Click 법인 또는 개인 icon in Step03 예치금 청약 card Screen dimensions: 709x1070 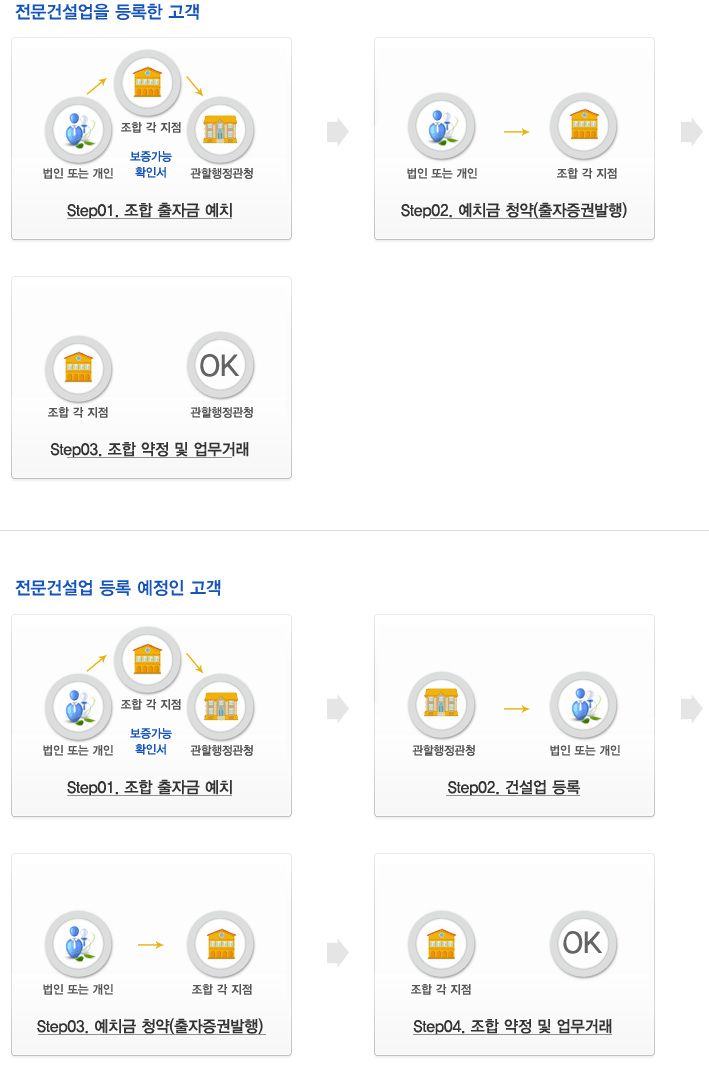(x=78, y=943)
